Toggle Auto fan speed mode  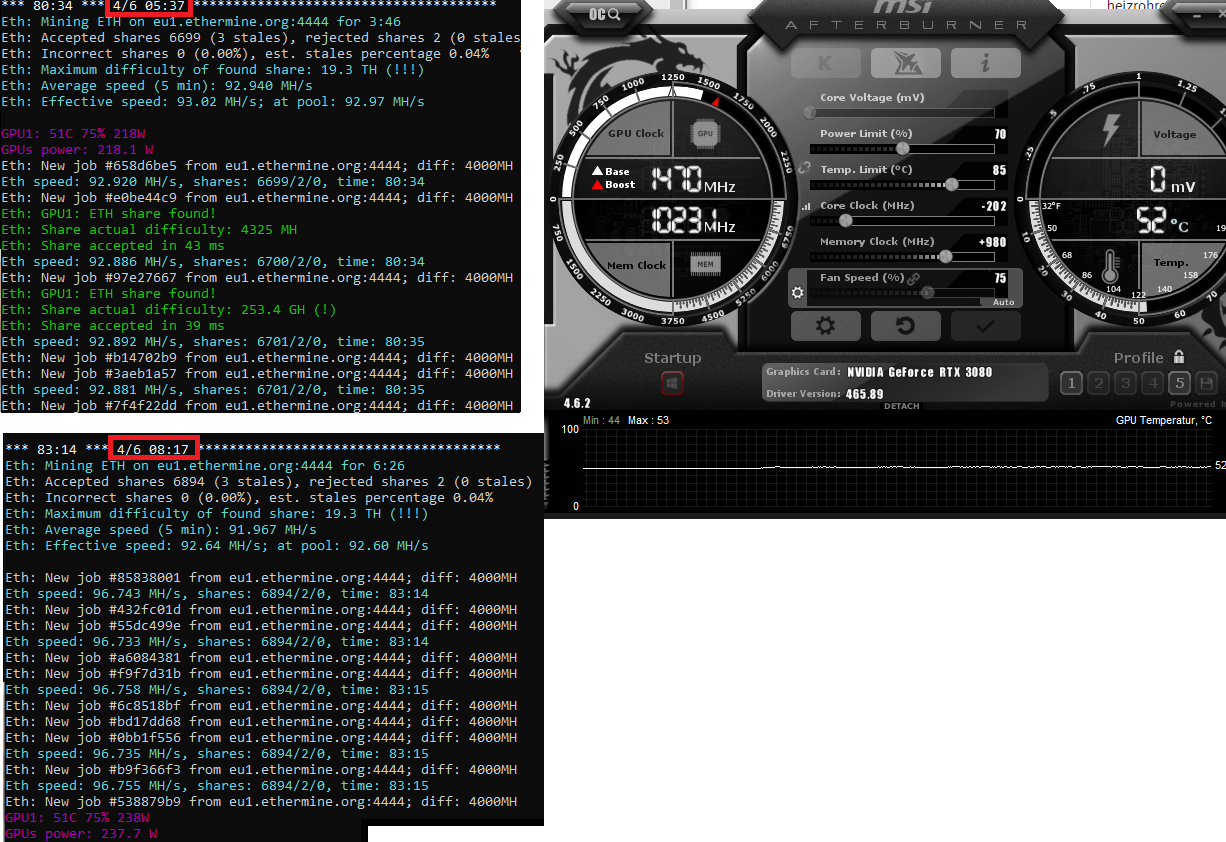coord(1003,302)
